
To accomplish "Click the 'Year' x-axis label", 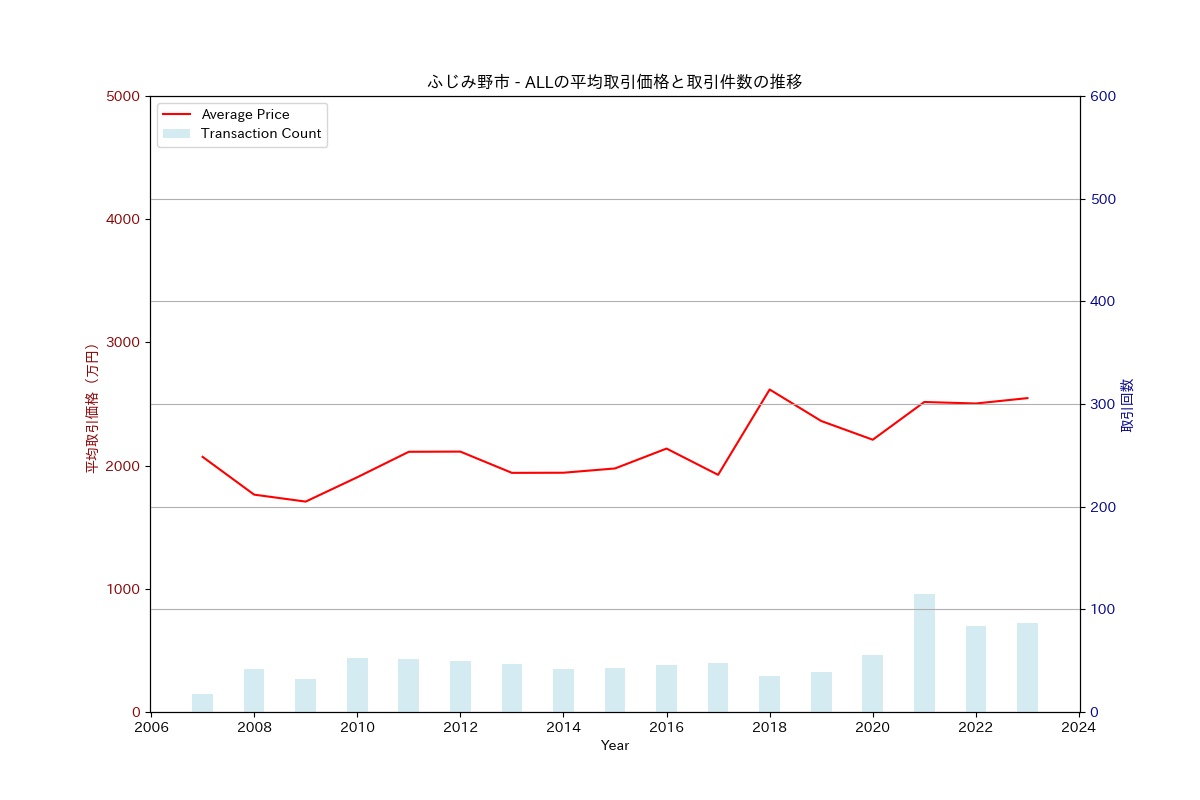I will [615, 746].
